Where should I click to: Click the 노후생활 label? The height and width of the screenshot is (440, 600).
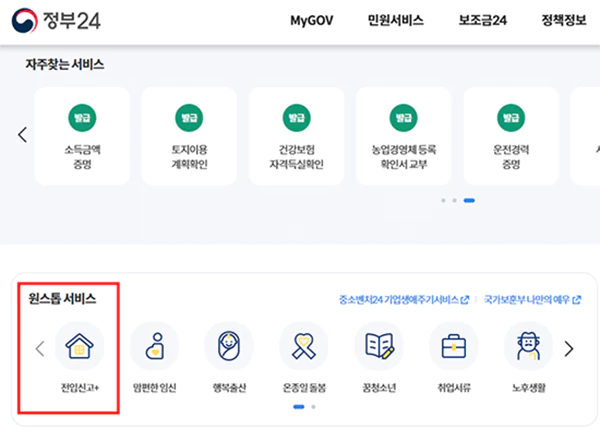(x=529, y=388)
